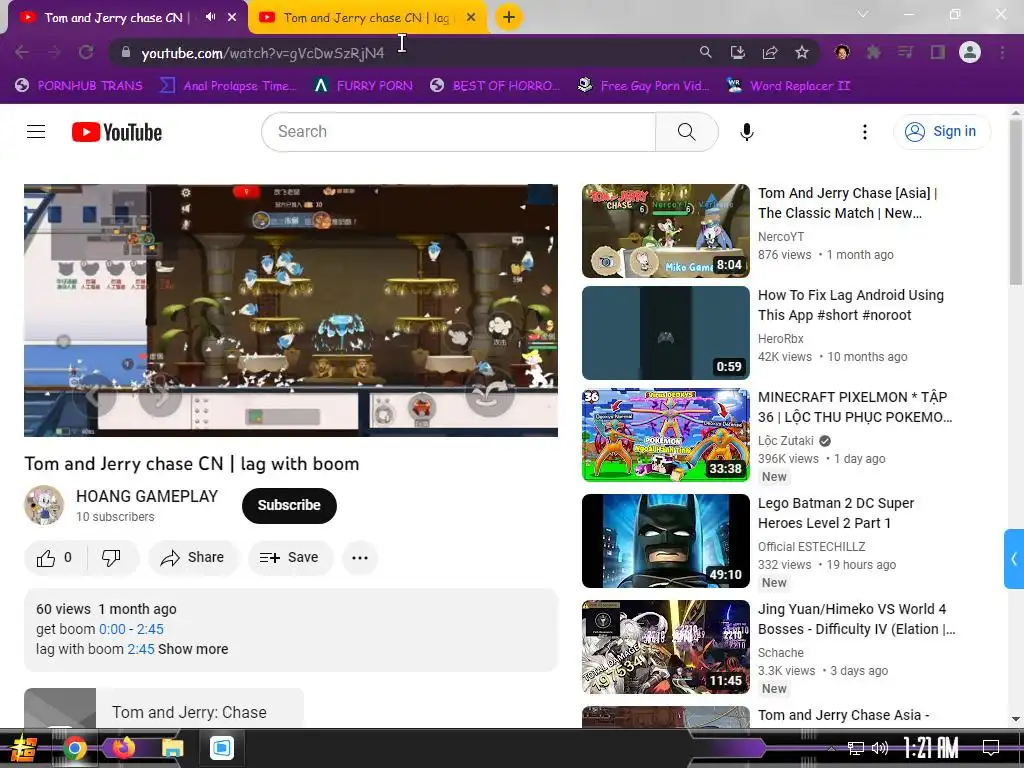Close the first browser tab
The image size is (1024, 768).
(232, 18)
